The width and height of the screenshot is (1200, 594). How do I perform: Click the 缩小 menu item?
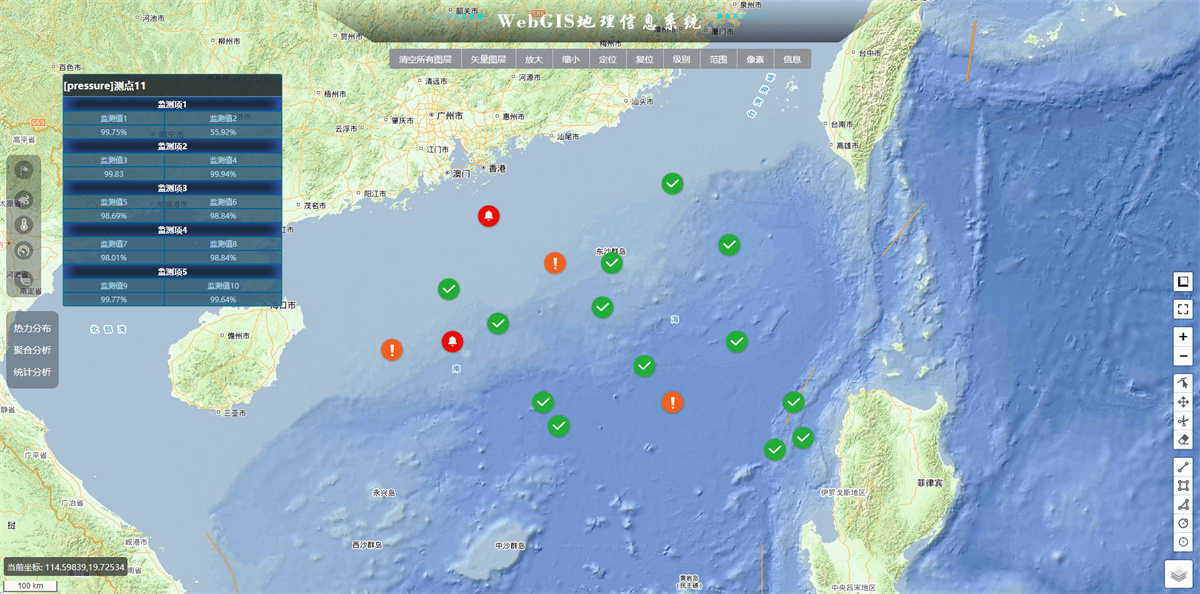pyautogui.click(x=570, y=59)
